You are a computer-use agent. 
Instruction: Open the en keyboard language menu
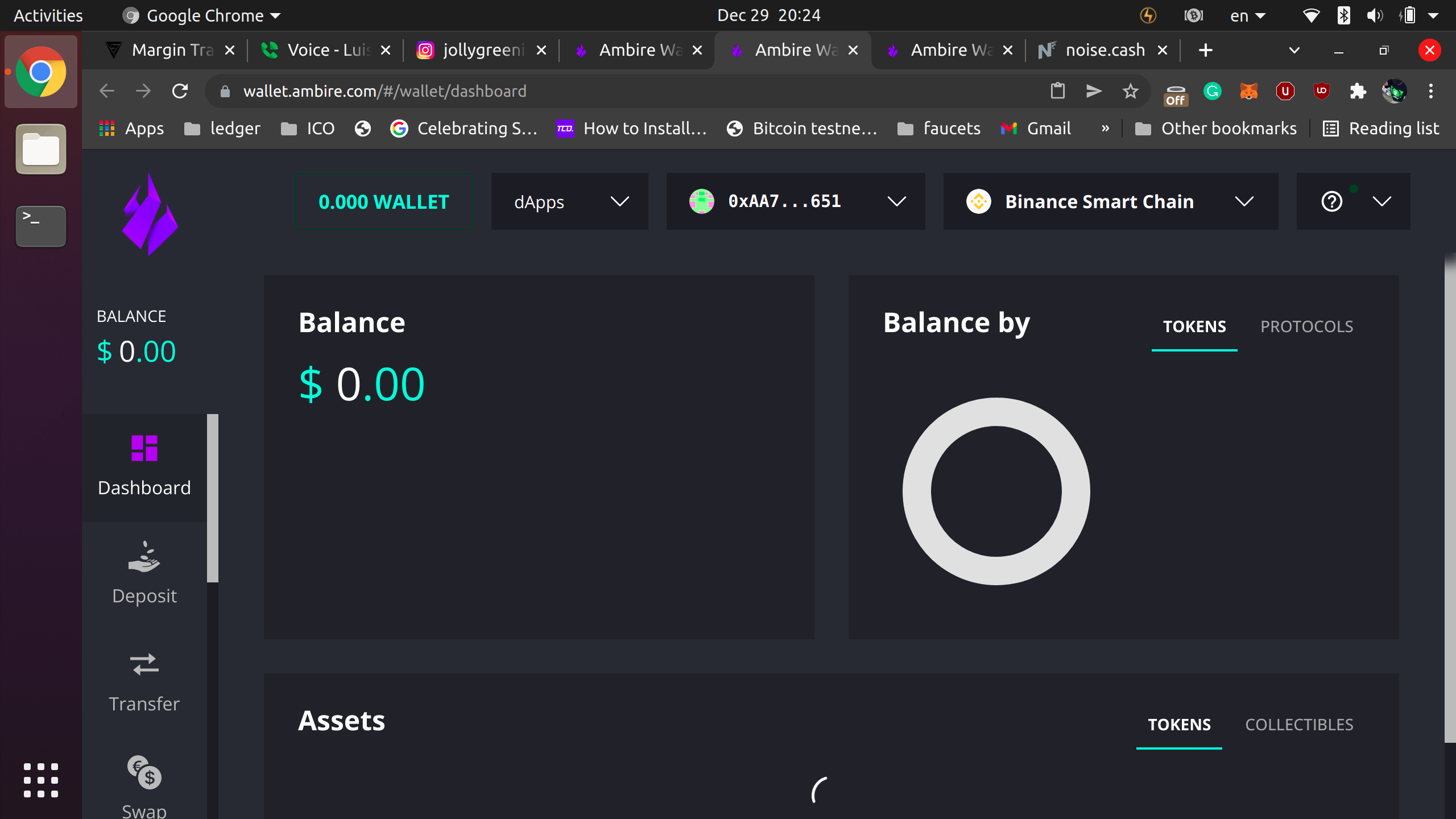(x=1248, y=15)
